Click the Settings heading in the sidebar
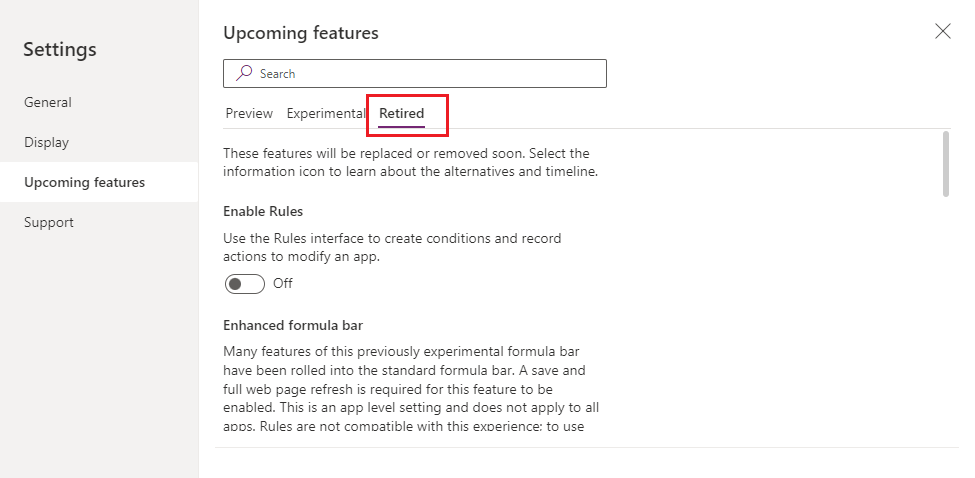Viewport: 975px width, 478px height. click(x=60, y=49)
